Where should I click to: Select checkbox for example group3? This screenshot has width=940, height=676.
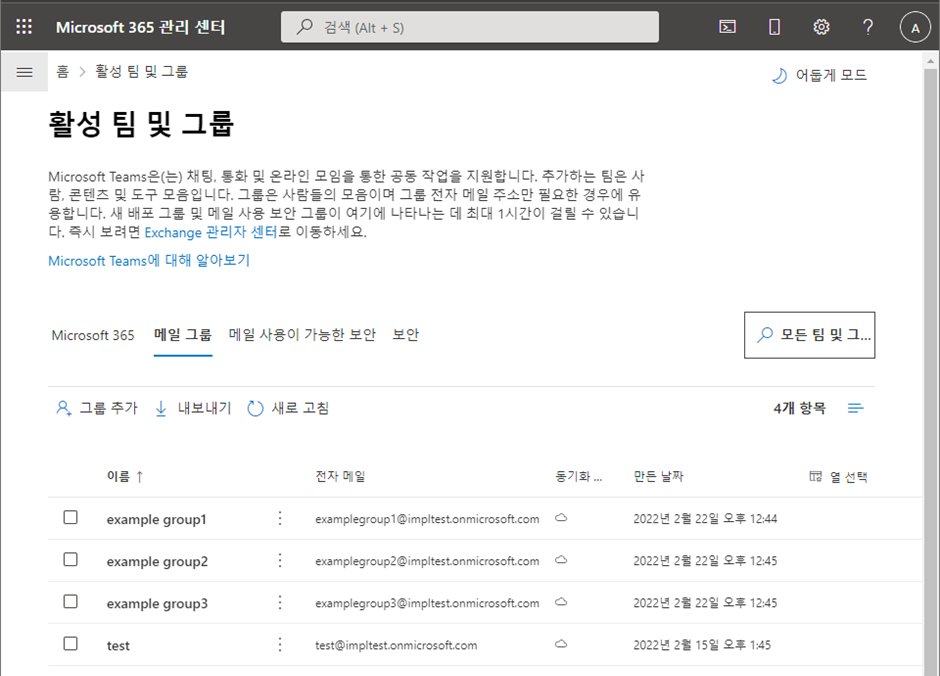click(71, 601)
